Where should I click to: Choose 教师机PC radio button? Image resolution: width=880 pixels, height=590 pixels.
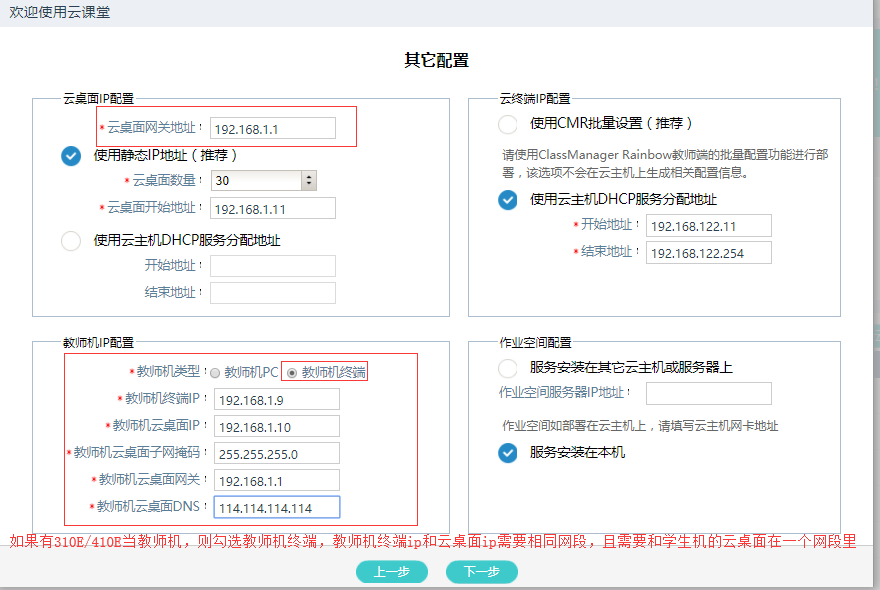(x=215, y=373)
